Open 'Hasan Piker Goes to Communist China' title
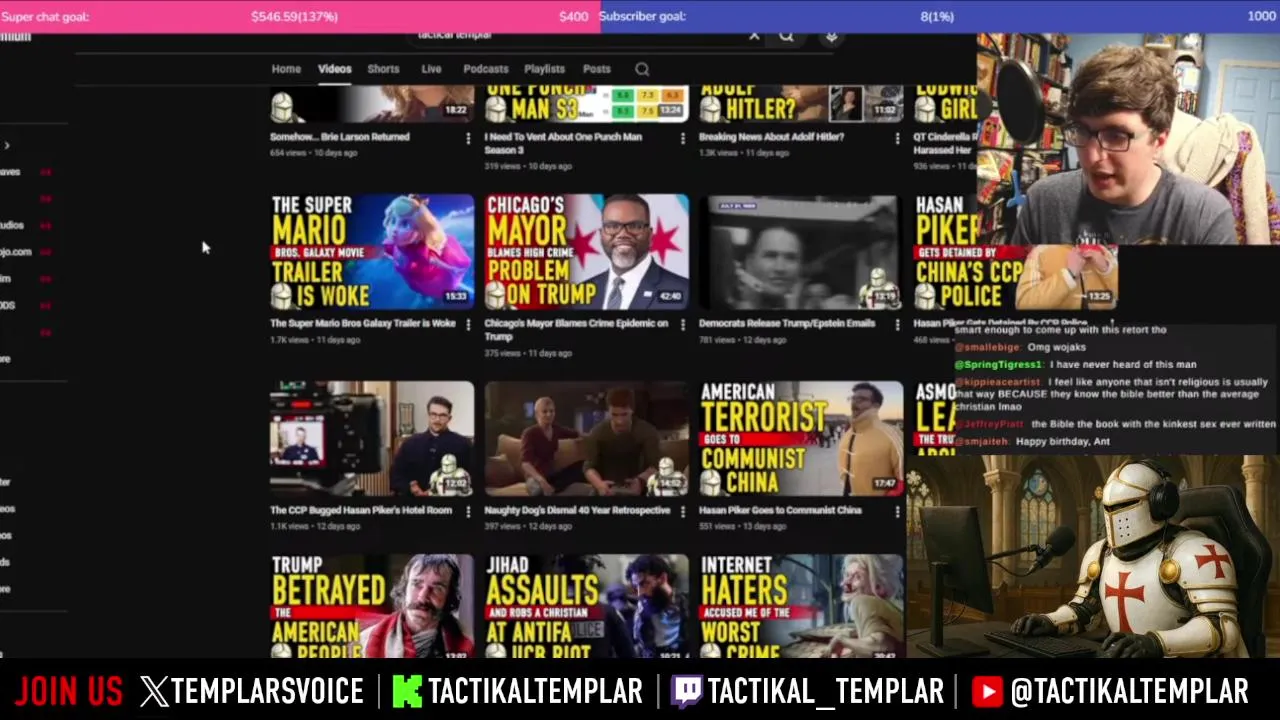 pyautogui.click(x=780, y=511)
